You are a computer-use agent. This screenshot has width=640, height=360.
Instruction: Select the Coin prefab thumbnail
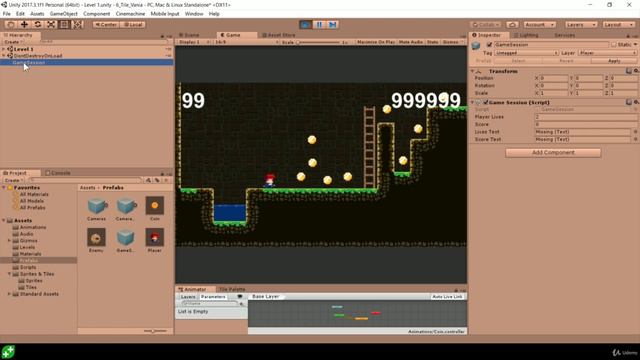pyautogui.click(x=155, y=206)
